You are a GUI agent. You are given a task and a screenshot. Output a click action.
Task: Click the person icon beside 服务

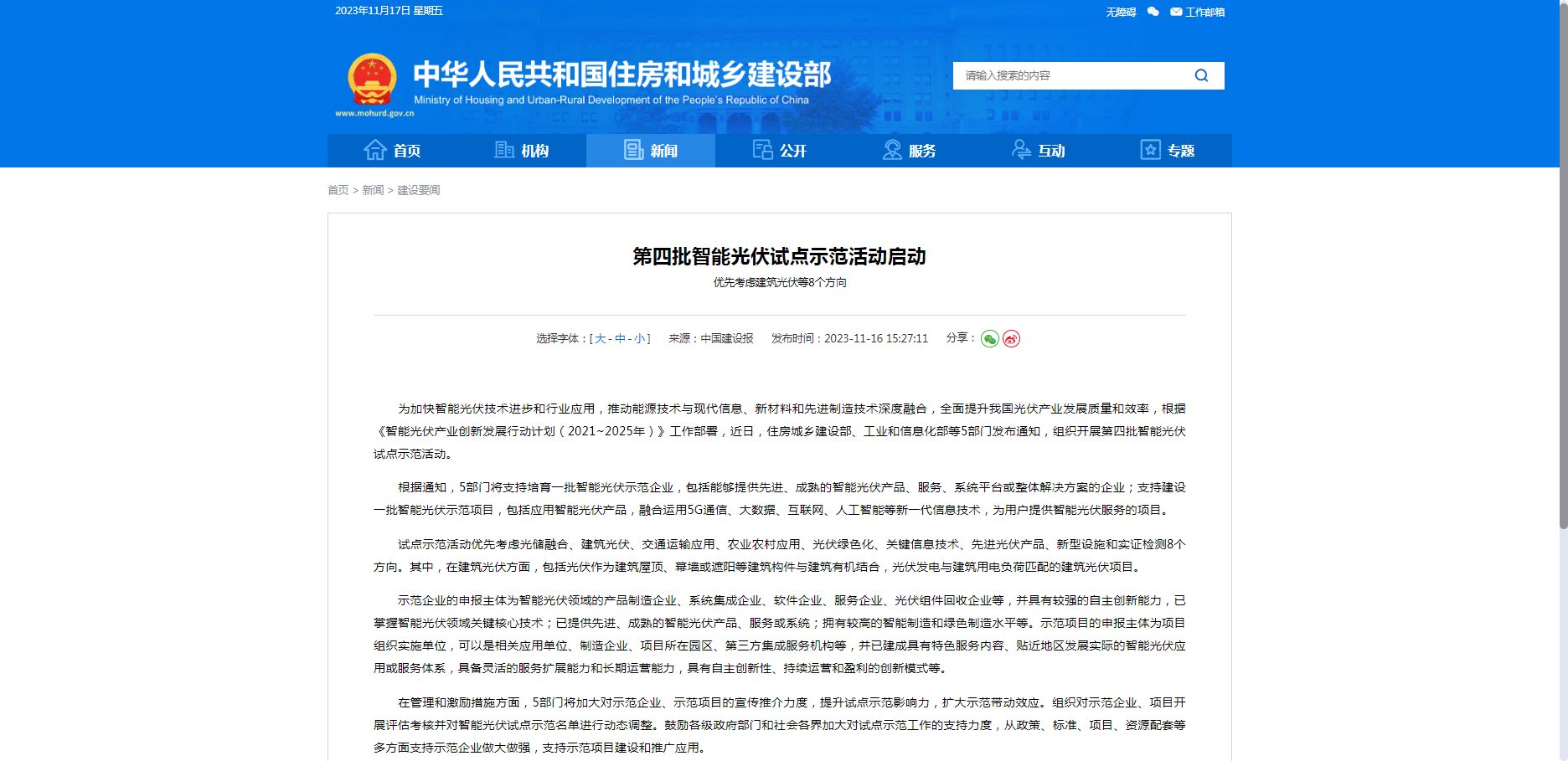[892, 150]
